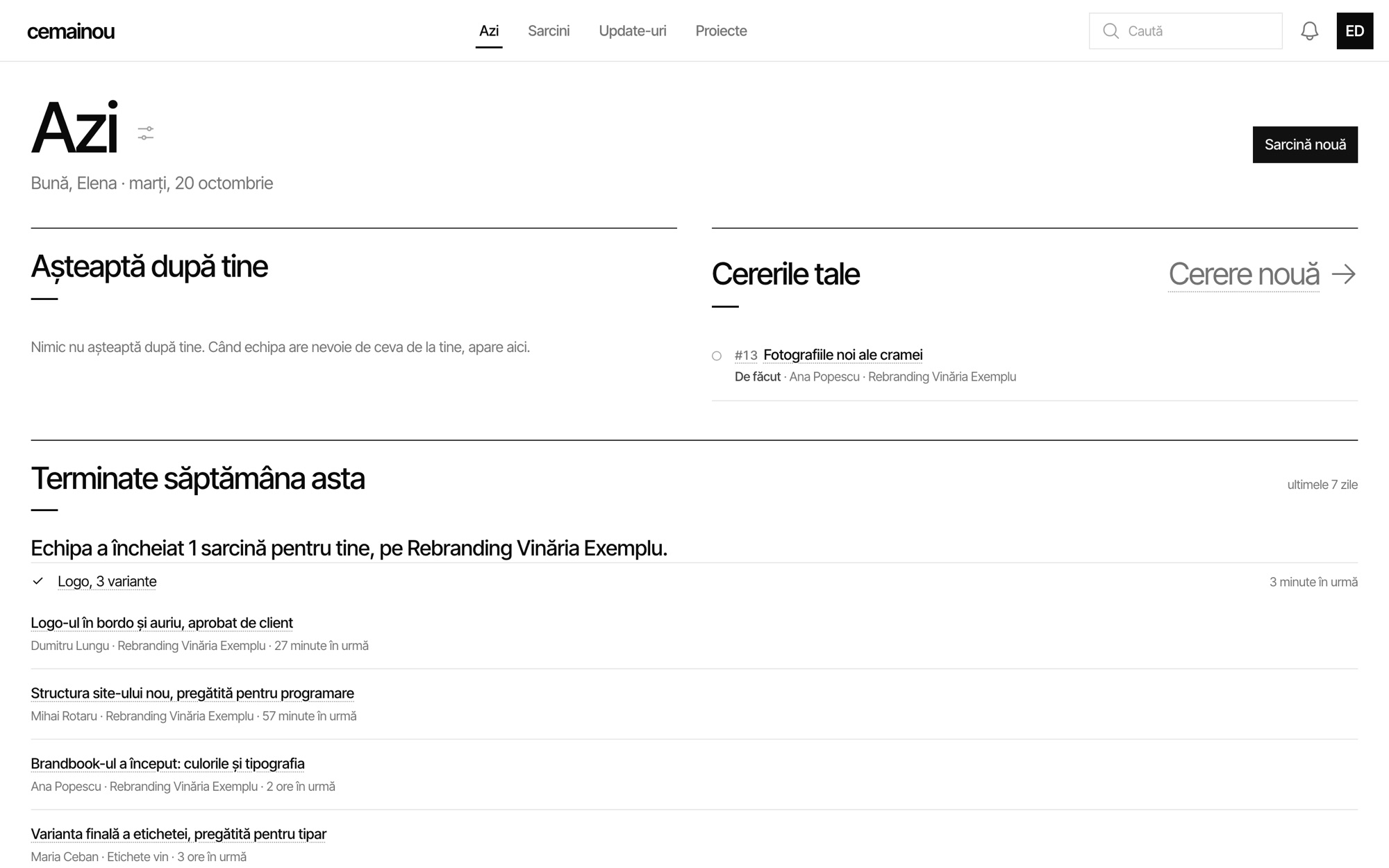Screen dimensions: 1389x868
Task: Open the Update-uri tab
Action: pyautogui.click(x=633, y=31)
